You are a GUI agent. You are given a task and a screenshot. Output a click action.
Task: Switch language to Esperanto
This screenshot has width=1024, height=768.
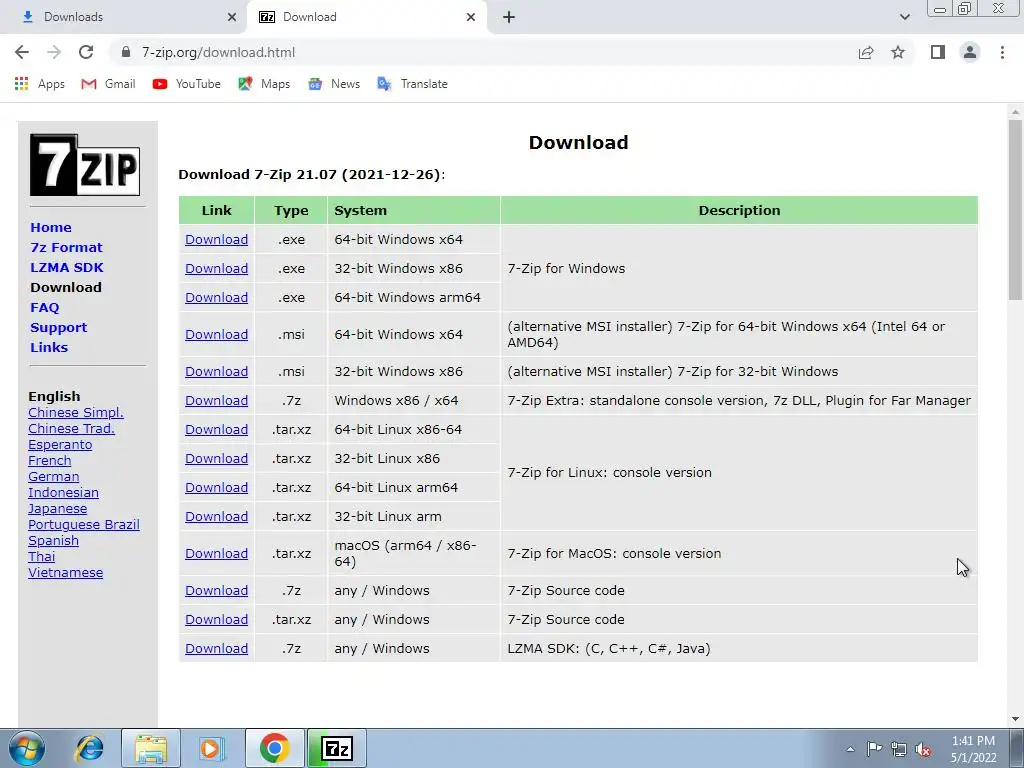(x=60, y=445)
